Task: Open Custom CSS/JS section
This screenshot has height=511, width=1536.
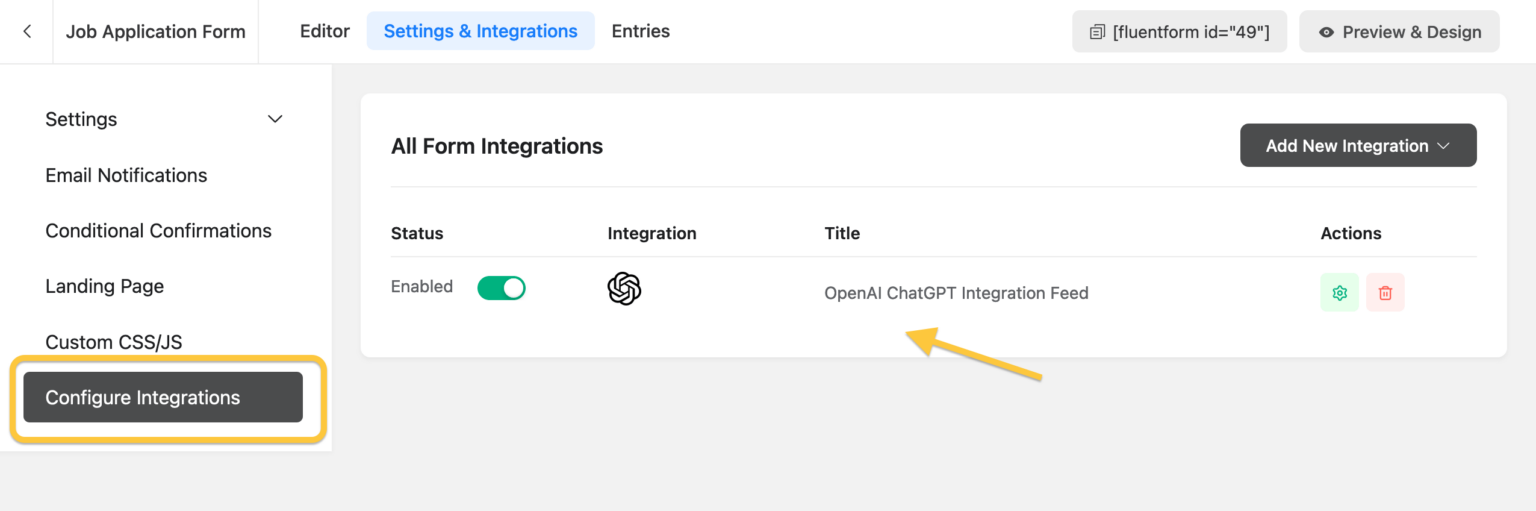Action: pyautogui.click(x=113, y=342)
